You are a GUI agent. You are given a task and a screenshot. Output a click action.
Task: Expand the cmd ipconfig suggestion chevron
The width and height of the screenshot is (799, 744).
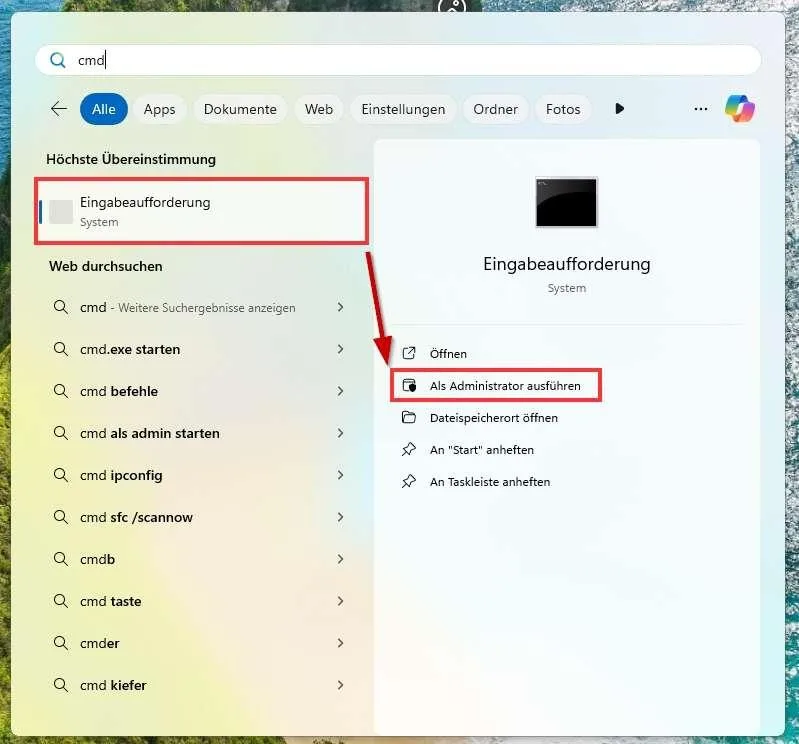[x=340, y=476]
